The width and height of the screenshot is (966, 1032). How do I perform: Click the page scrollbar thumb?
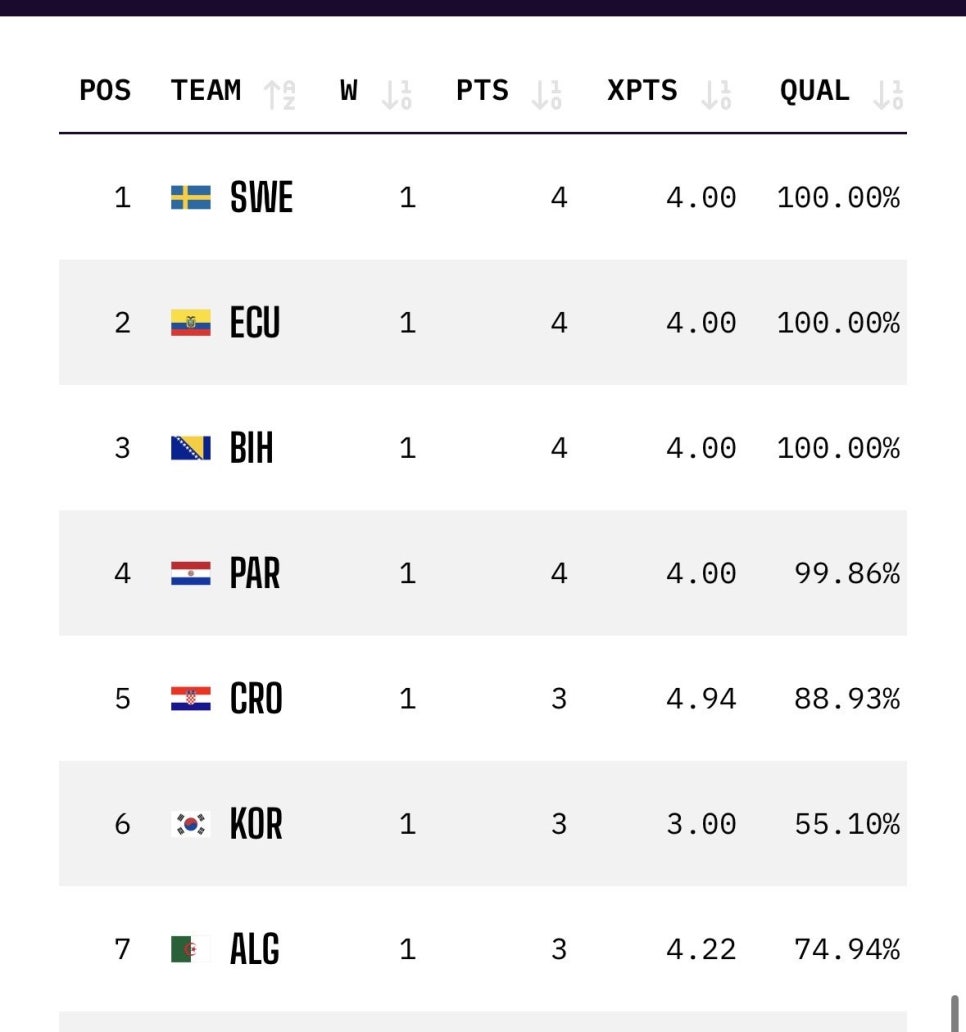click(954, 1014)
